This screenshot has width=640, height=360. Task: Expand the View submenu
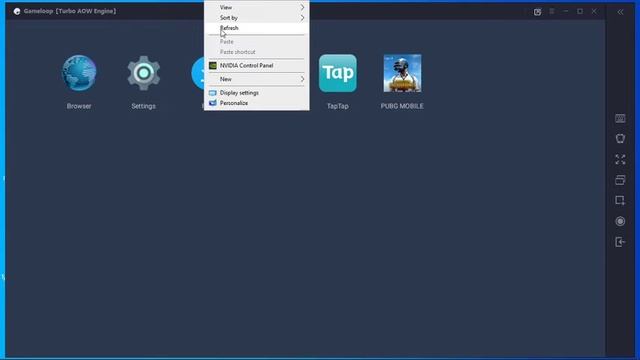(x=256, y=7)
